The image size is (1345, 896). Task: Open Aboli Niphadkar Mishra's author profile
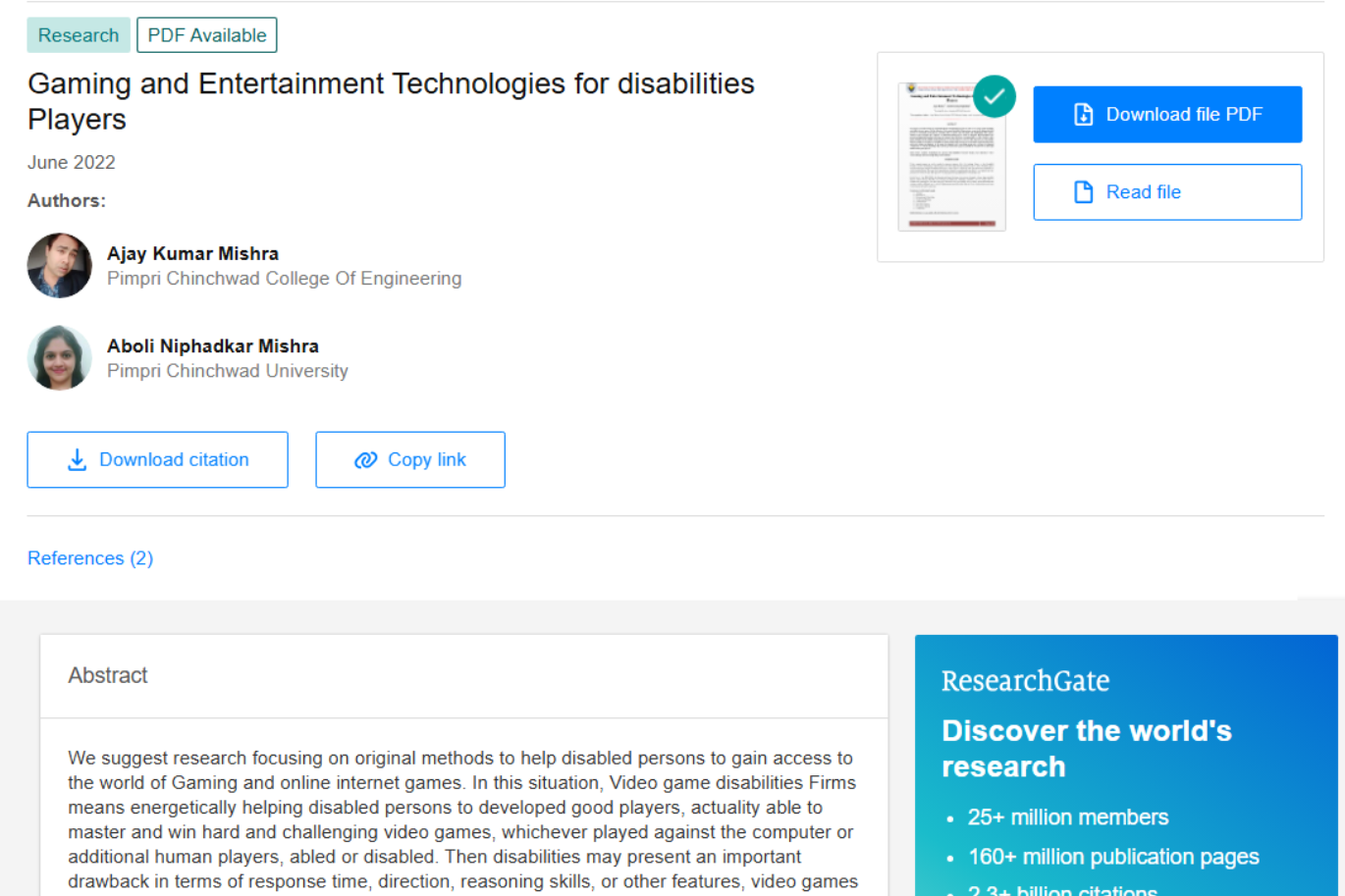click(x=213, y=345)
